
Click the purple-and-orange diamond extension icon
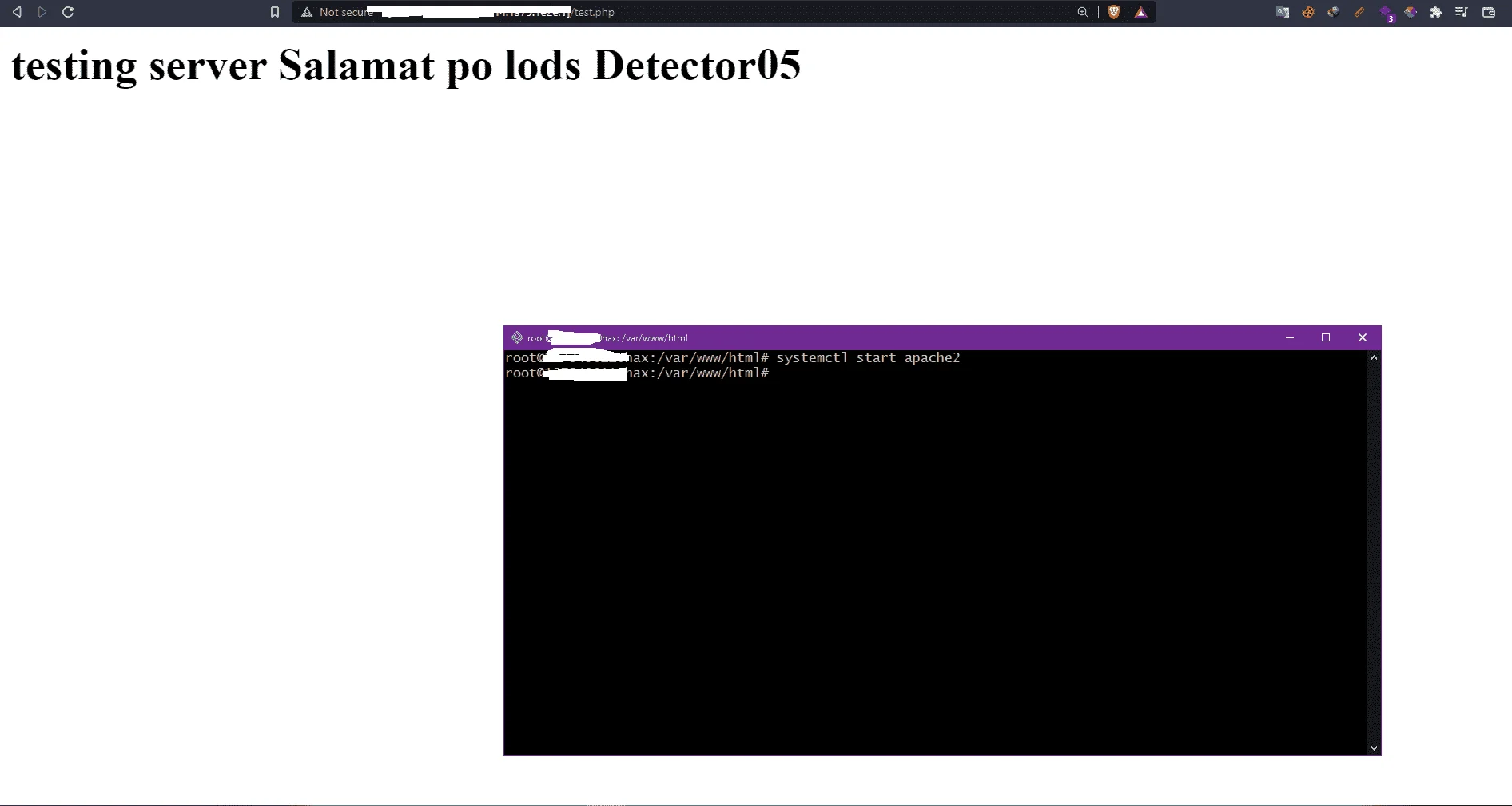pyautogui.click(x=1411, y=12)
